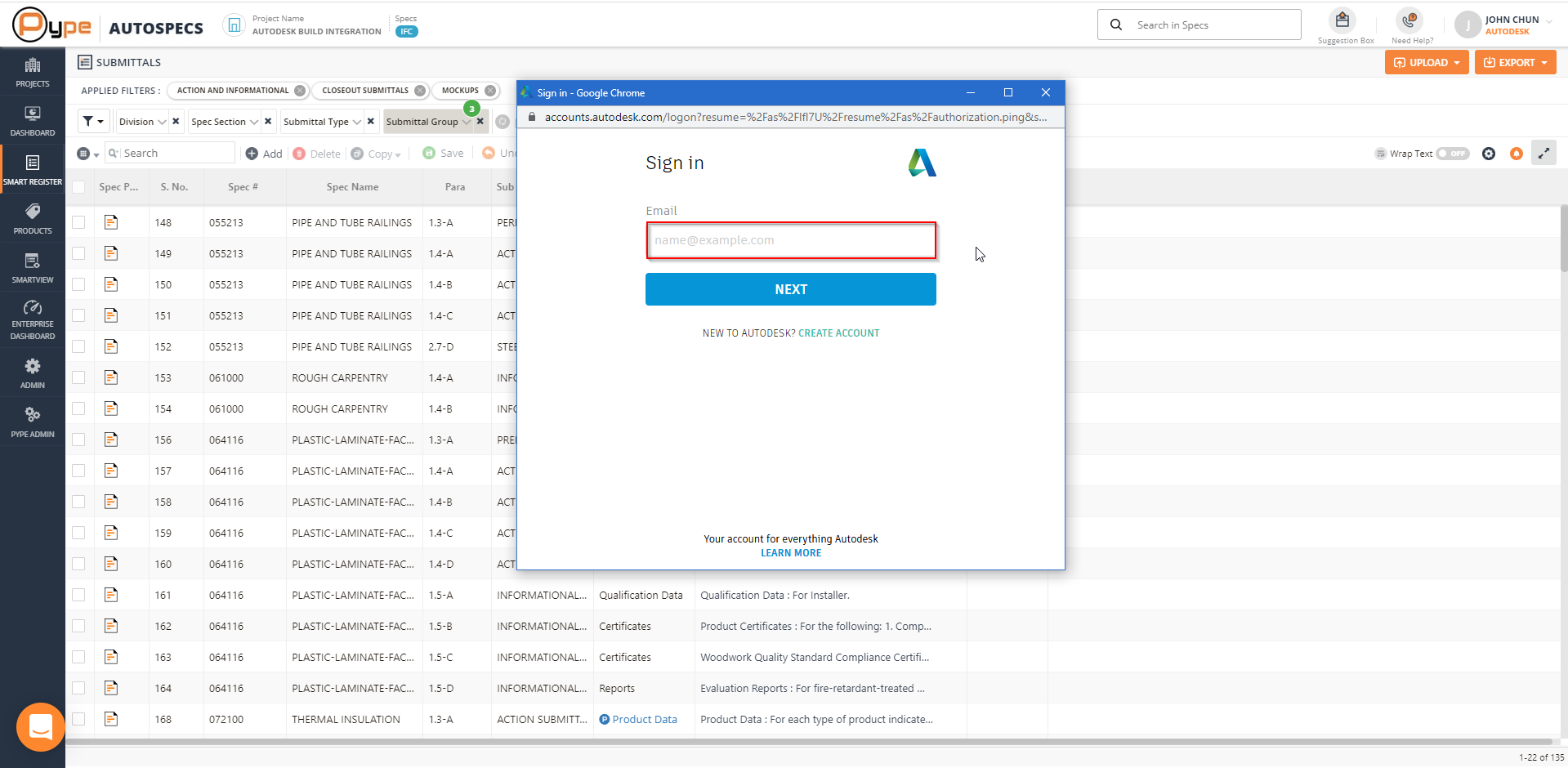Viewport: 1568px width, 768px height.
Task: Open Smart Register in the sidebar
Action: 33,170
